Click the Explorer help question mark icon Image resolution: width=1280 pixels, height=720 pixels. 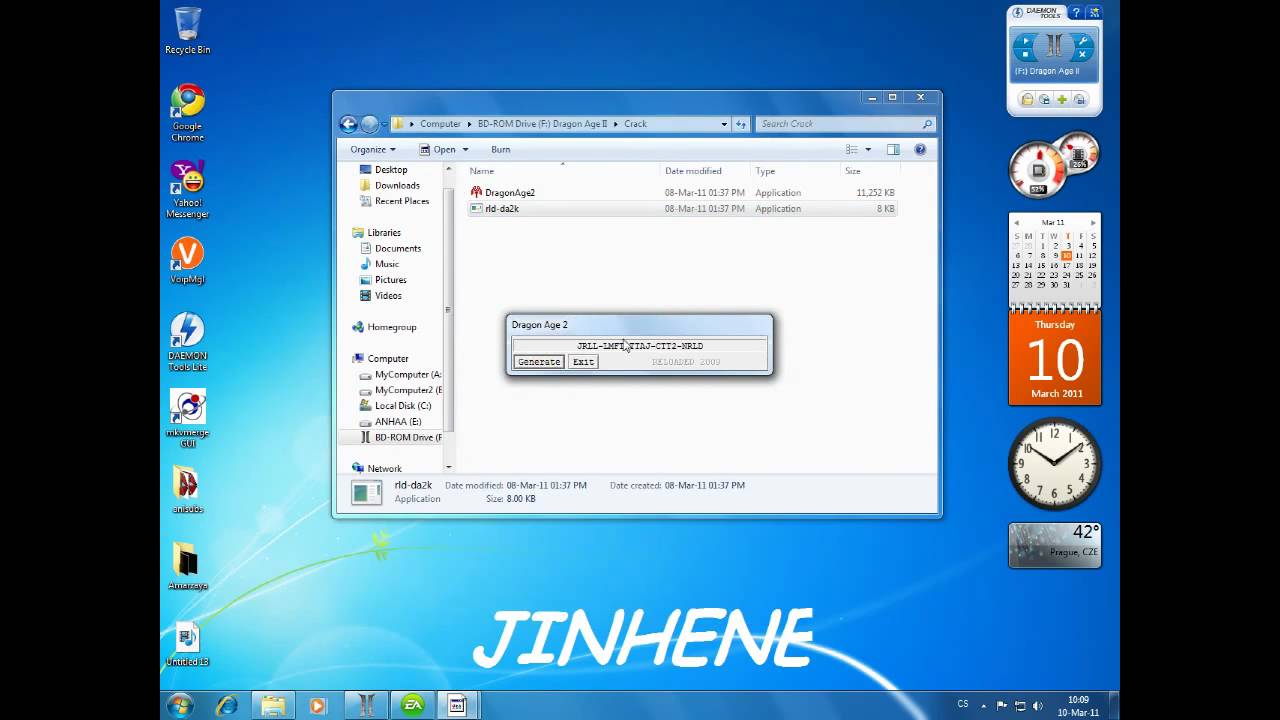click(920, 150)
